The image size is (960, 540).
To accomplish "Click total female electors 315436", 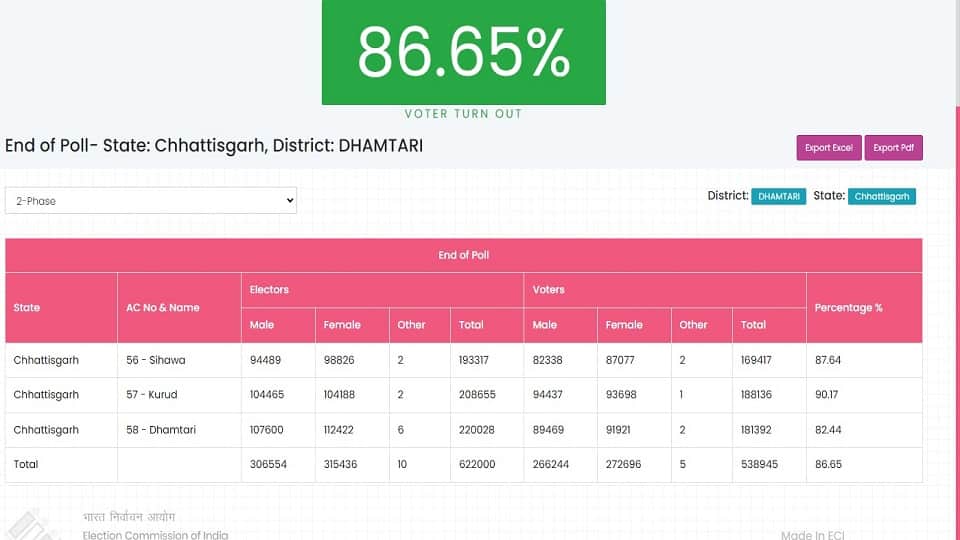I will pos(340,464).
